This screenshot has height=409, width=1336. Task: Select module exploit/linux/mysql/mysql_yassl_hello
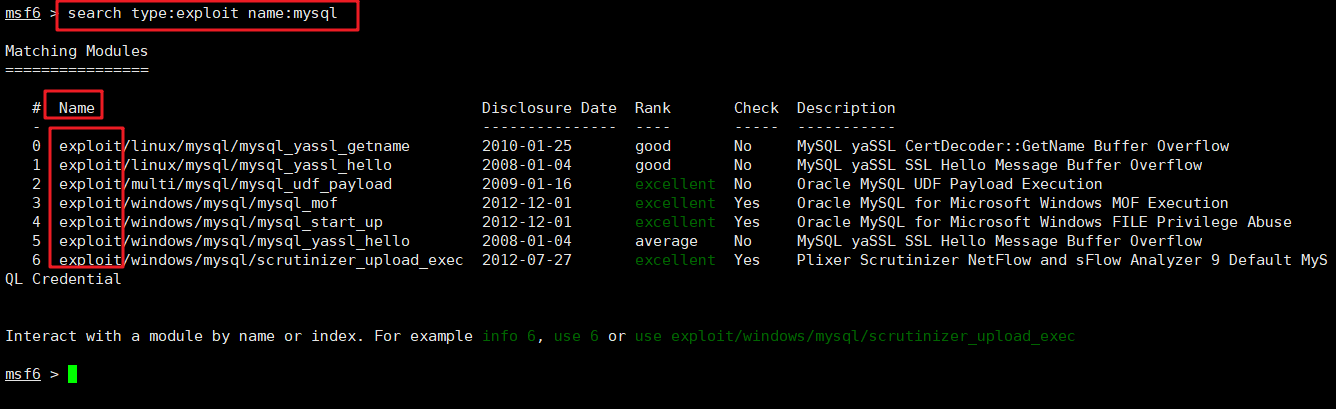(225, 165)
